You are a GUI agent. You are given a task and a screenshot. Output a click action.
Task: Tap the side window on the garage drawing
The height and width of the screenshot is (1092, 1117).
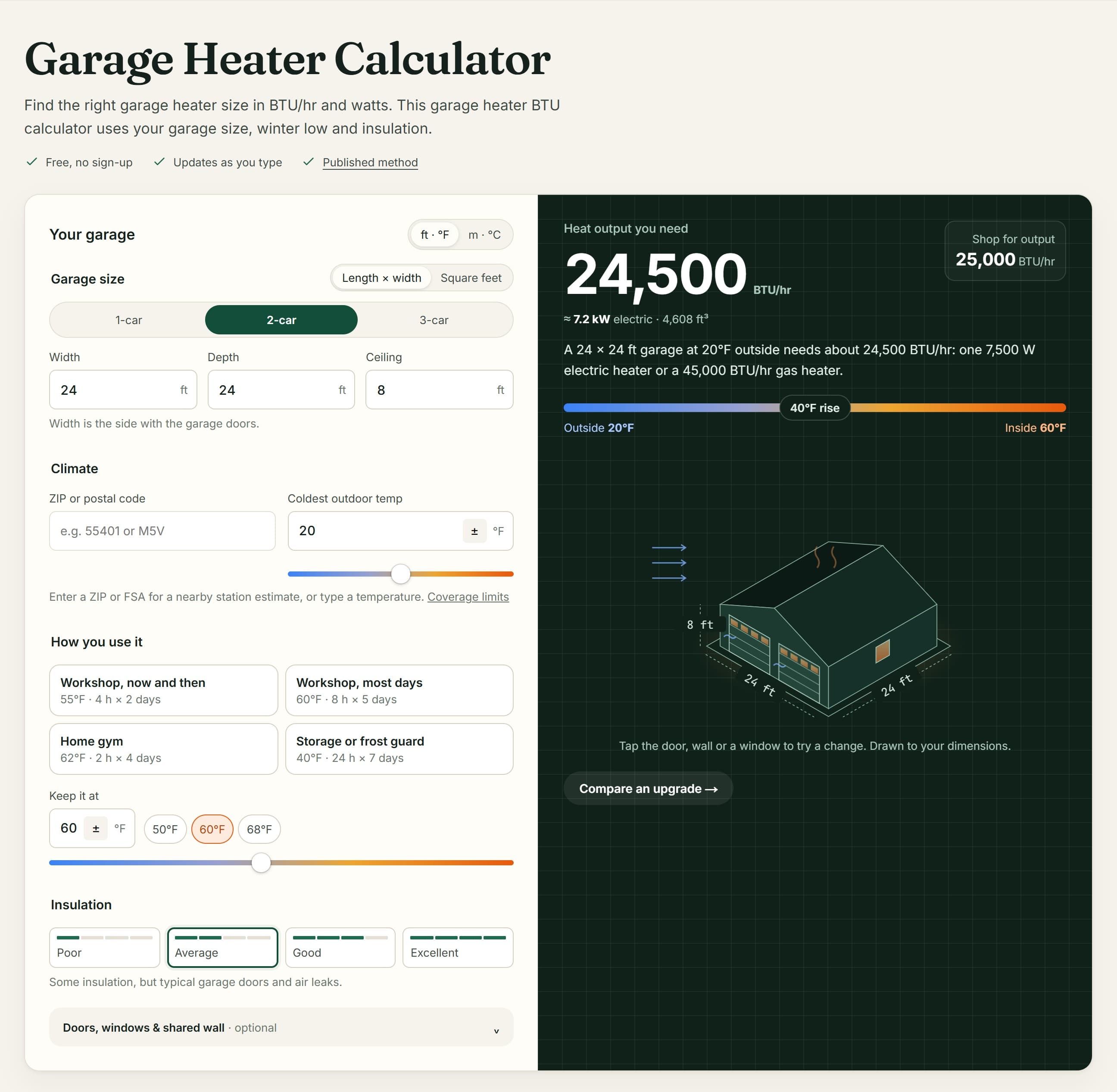883,652
